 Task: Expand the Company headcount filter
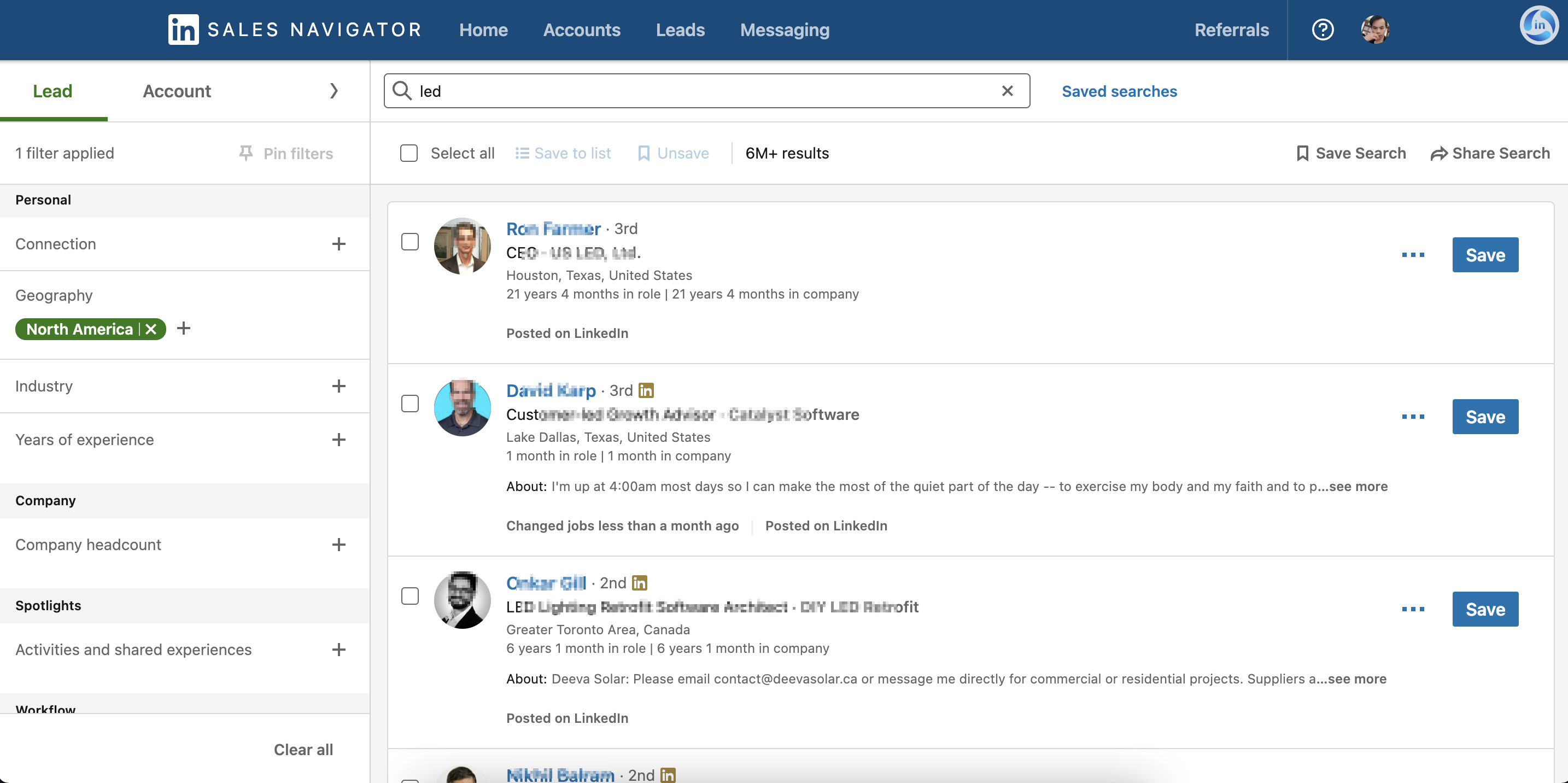[x=338, y=544]
